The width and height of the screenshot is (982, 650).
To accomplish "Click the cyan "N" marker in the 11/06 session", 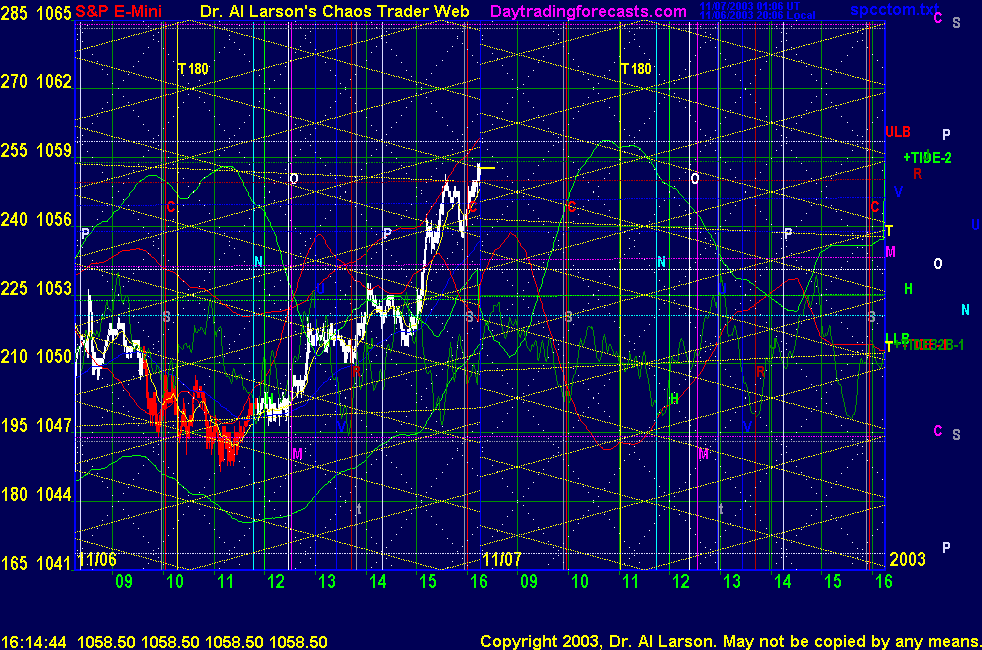I will click(x=258, y=262).
